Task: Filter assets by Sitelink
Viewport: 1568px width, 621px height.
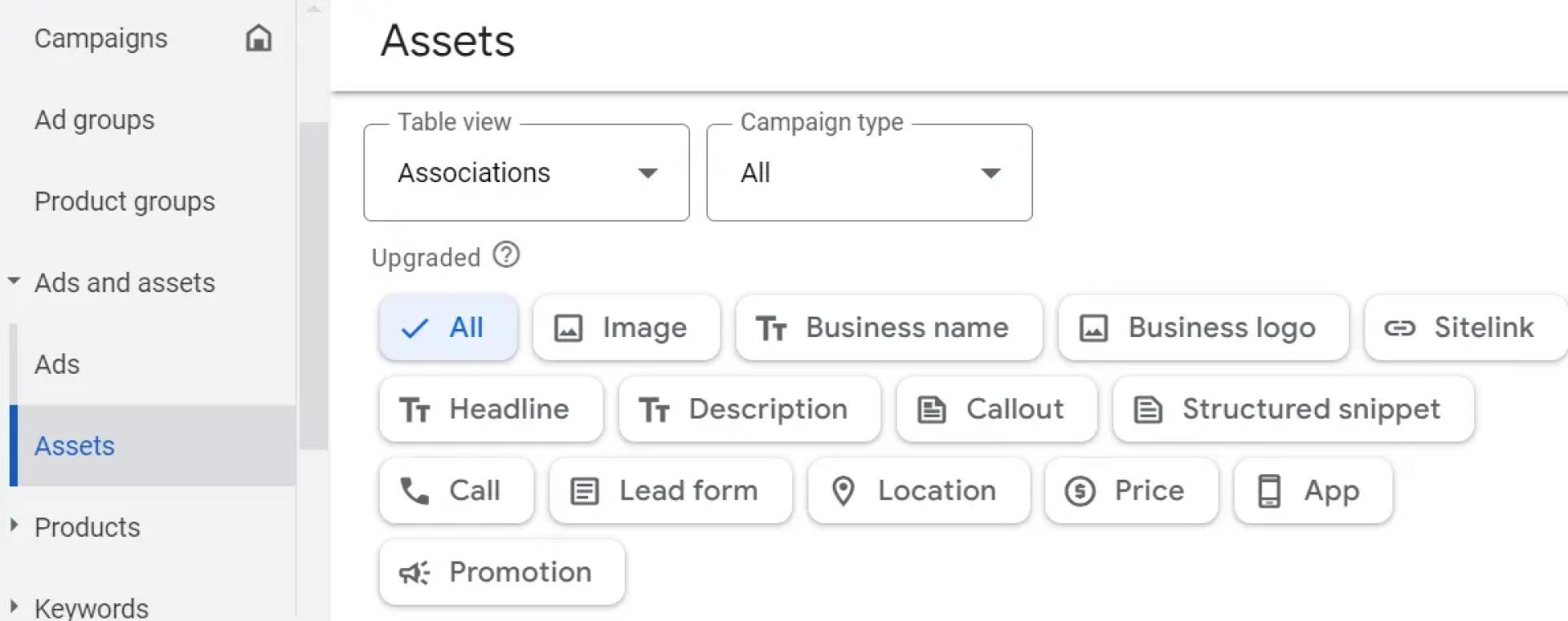Action: pos(1466,327)
